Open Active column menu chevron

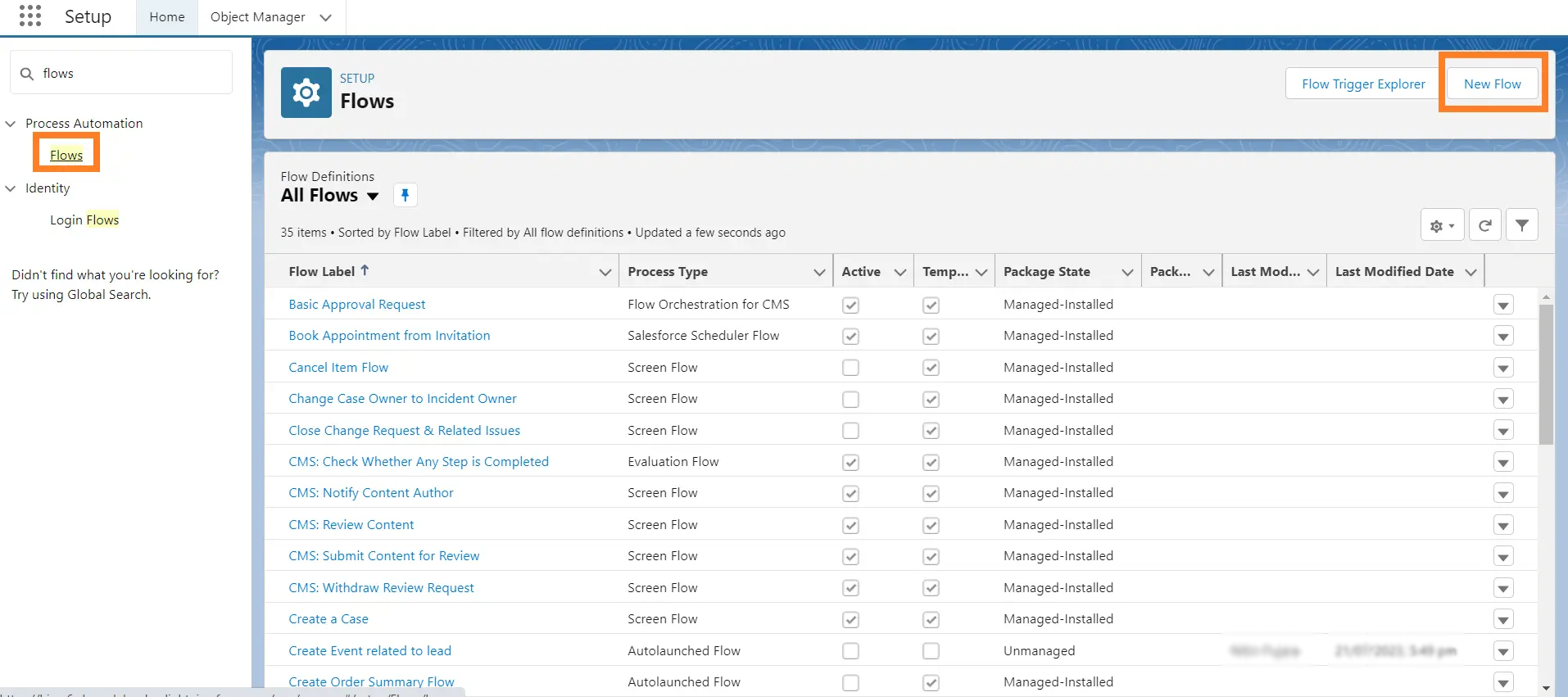[x=900, y=272]
